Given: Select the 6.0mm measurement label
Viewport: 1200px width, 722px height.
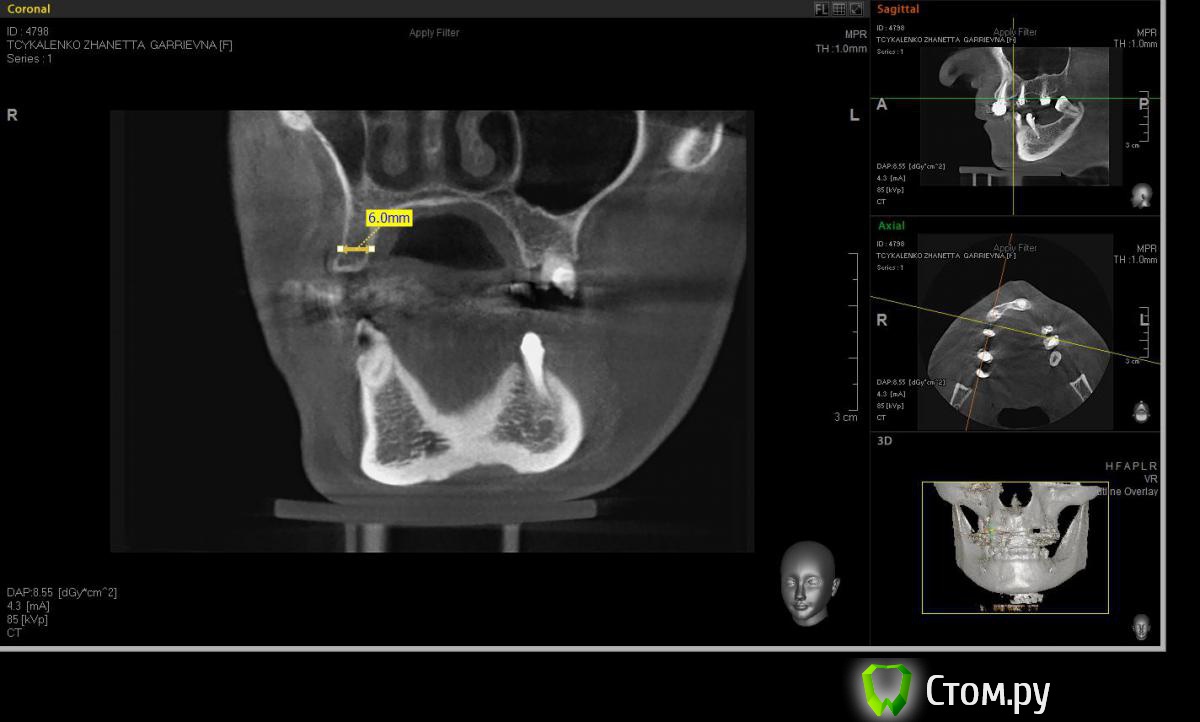Looking at the screenshot, I should (389, 217).
